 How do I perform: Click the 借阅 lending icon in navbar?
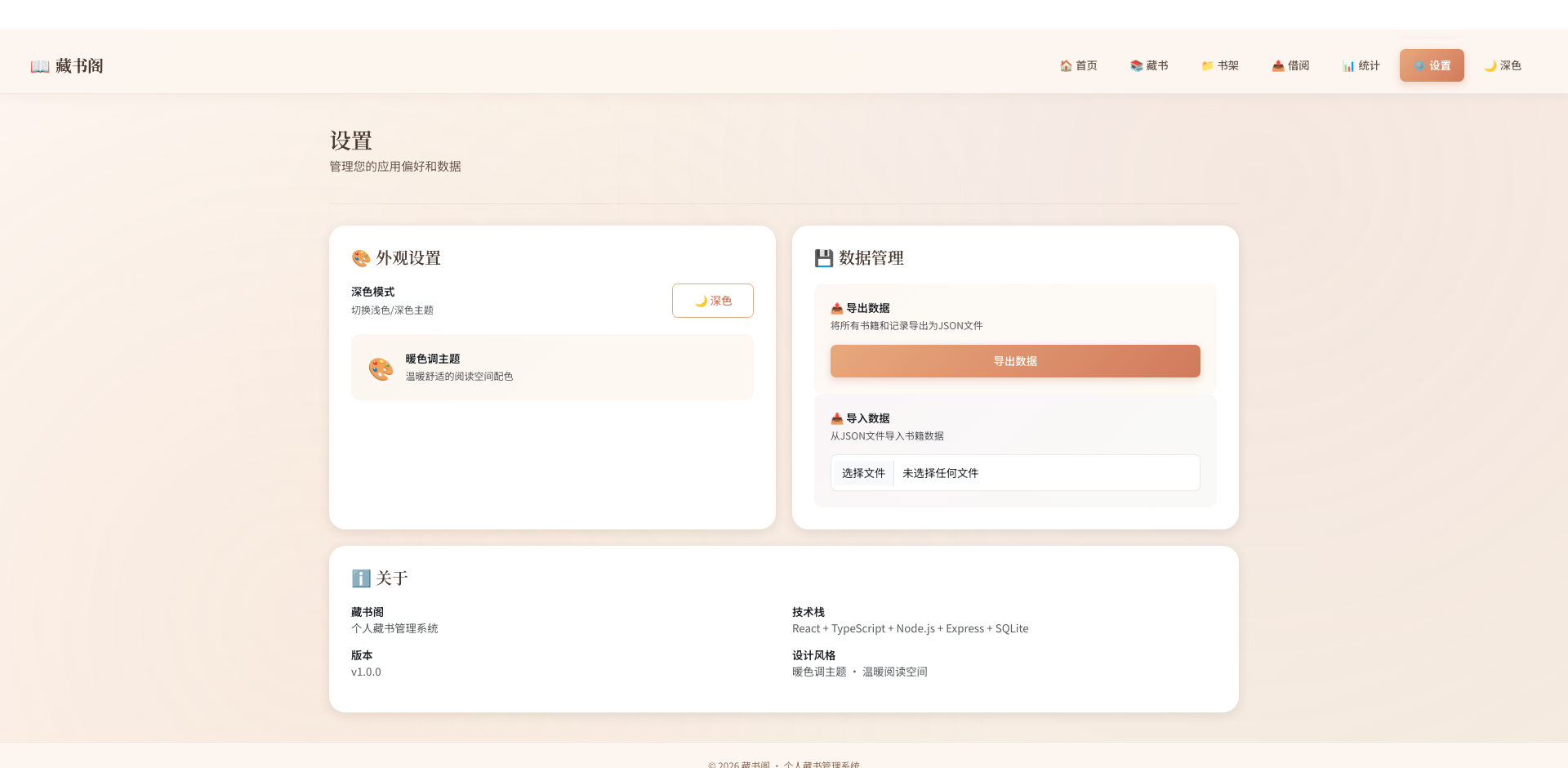click(1277, 65)
